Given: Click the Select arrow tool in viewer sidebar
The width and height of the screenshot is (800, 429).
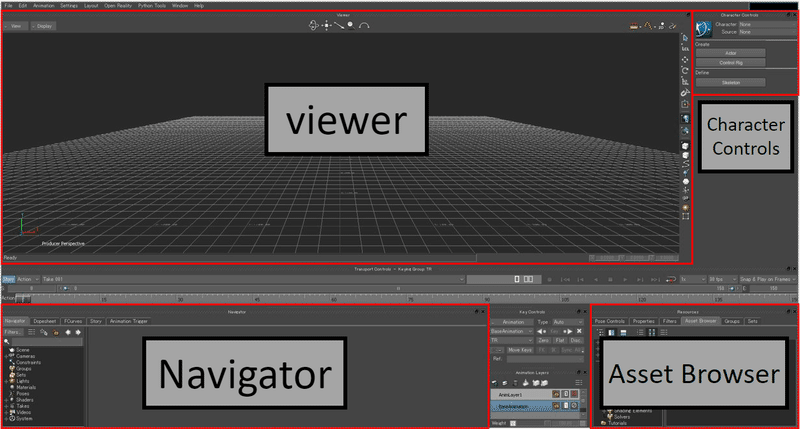Looking at the screenshot, I should [685, 38].
